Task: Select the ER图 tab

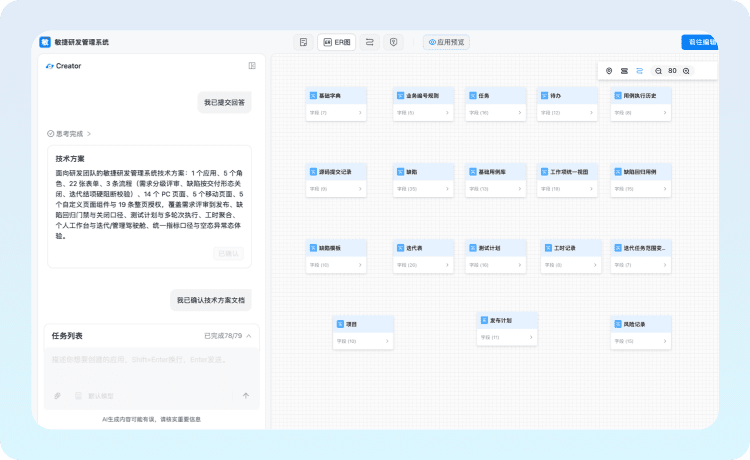Action: click(x=337, y=42)
